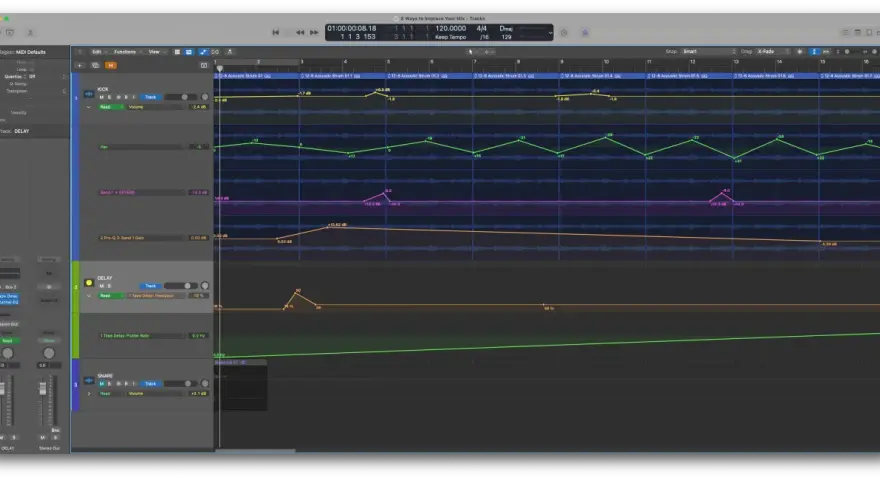Click the grid list view icon
Screen dimensions: 880x480
tap(177, 52)
